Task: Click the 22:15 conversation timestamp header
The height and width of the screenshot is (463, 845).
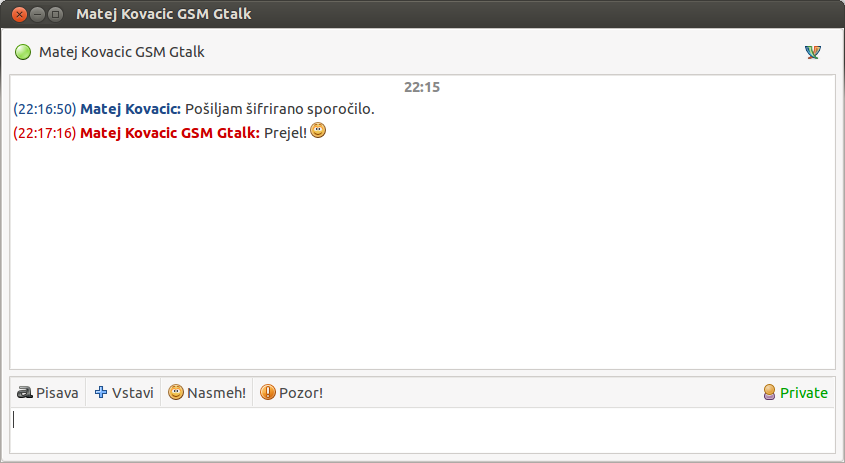Action: (x=422, y=87)
